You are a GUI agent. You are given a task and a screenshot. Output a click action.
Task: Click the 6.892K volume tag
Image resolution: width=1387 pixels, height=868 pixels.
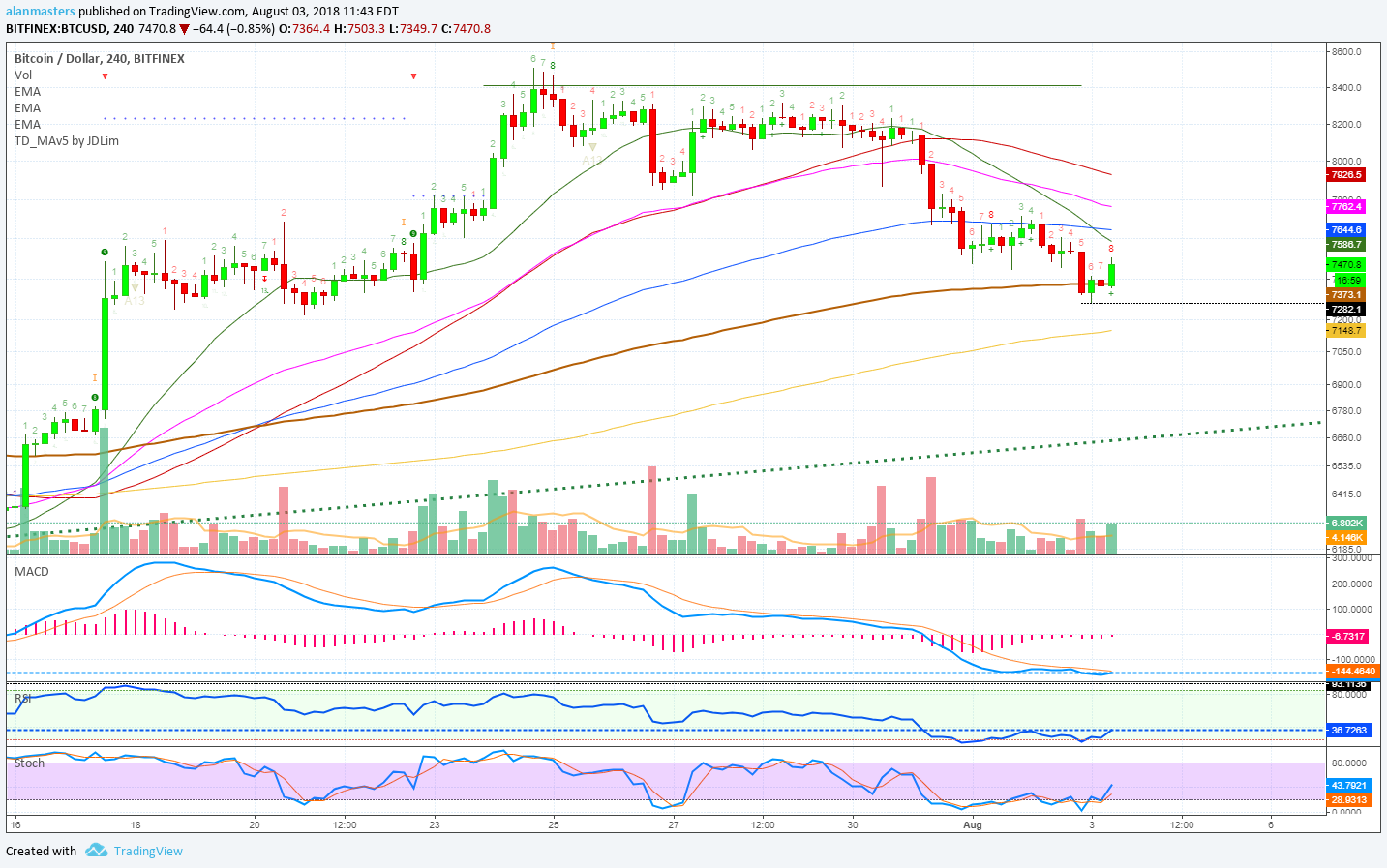click(1345, 523)
